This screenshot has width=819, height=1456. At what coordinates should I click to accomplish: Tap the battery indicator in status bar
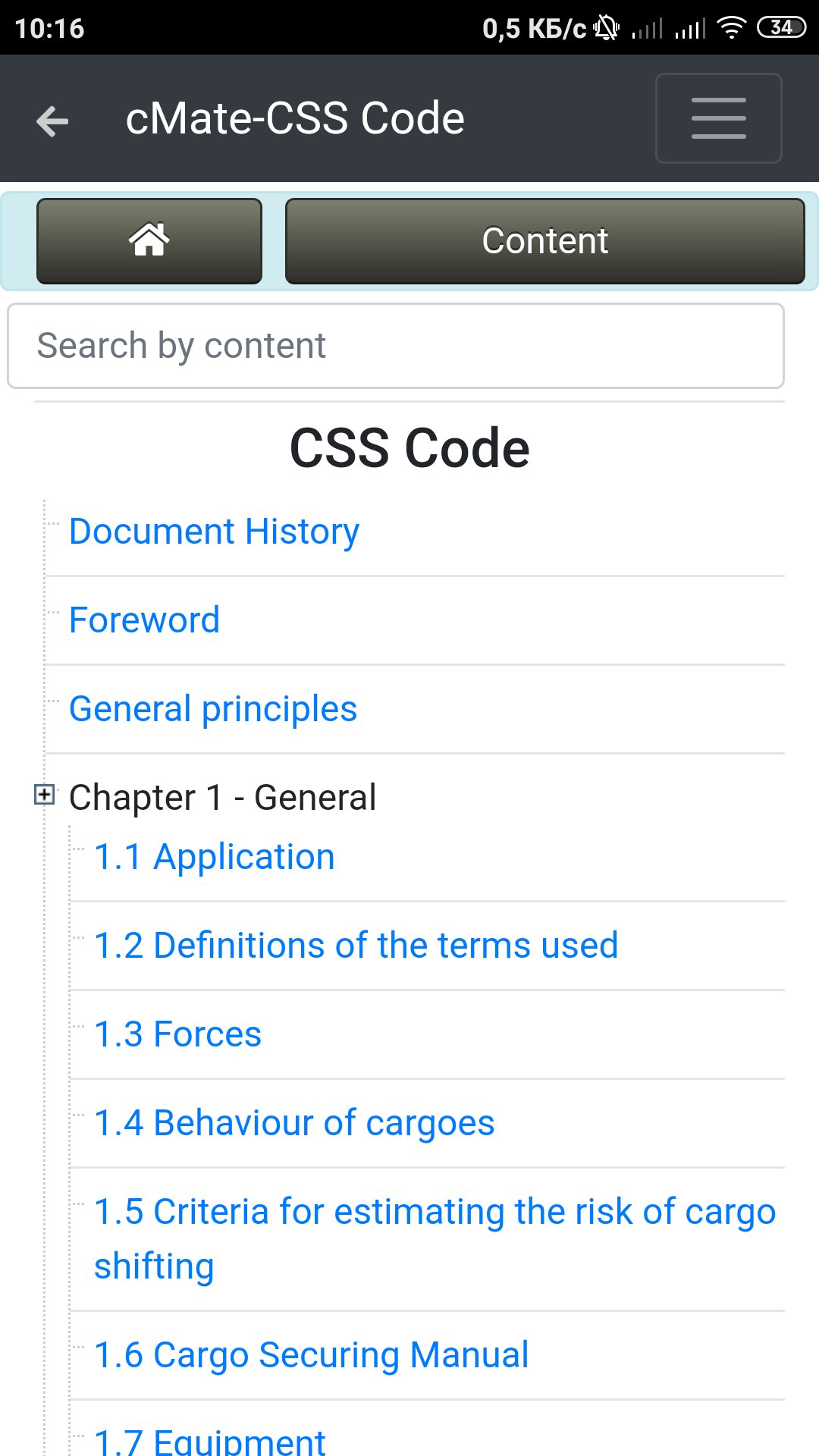(x=781, y=29)
